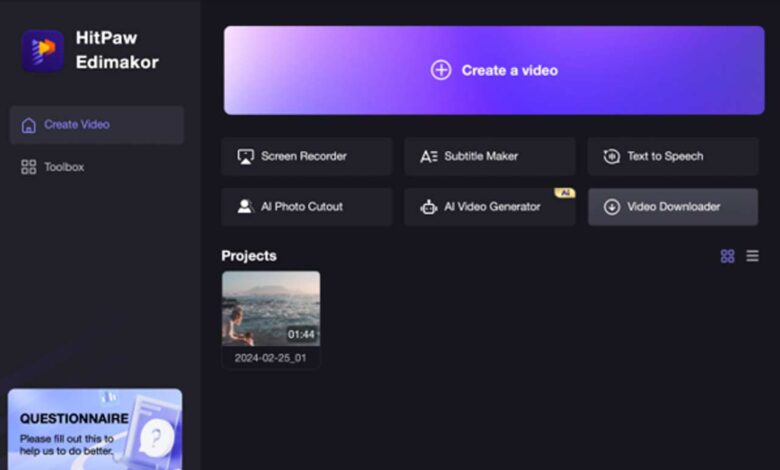The image size is (780, 470).
Task: Open the 2024-02-25_01 project thumbnail
Action: coord(270,308)
